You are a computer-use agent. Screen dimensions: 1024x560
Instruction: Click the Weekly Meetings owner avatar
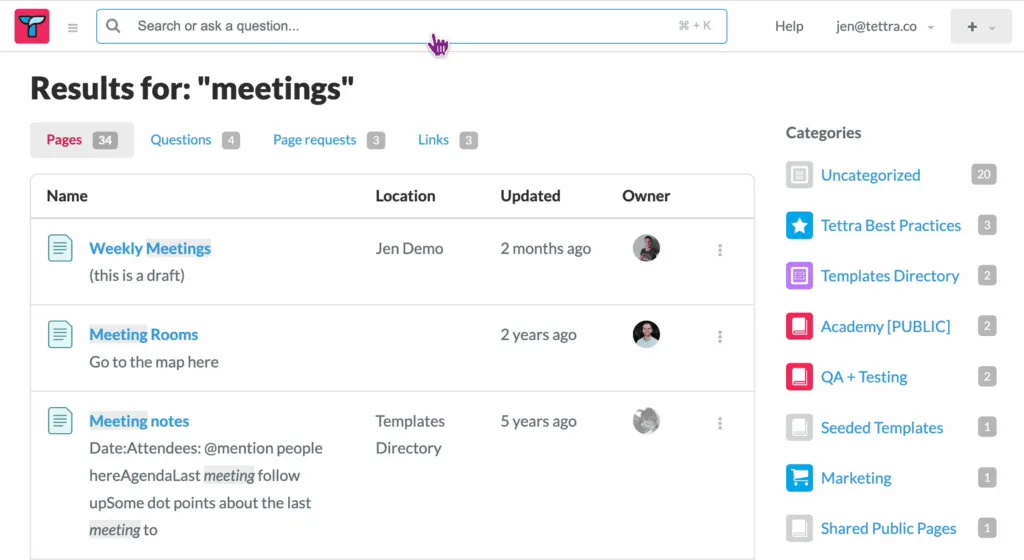(x=646, y=248)
